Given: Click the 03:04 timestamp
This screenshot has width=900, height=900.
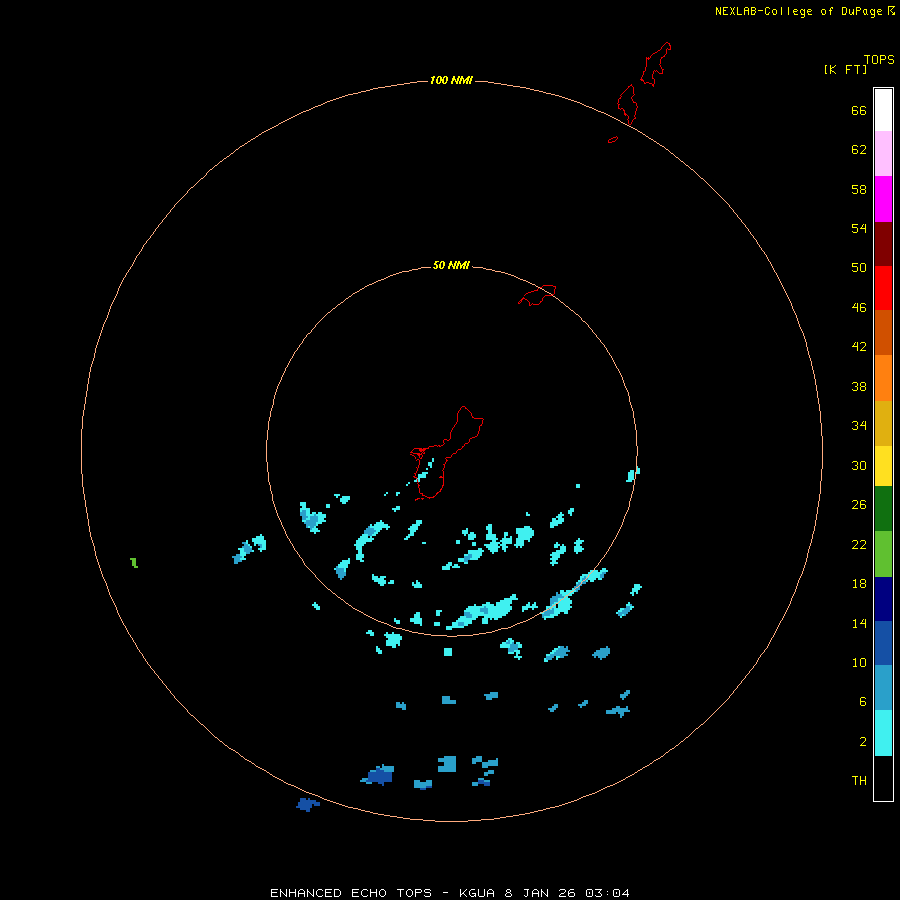Looking at the screenshot, I should click(607, 893).
